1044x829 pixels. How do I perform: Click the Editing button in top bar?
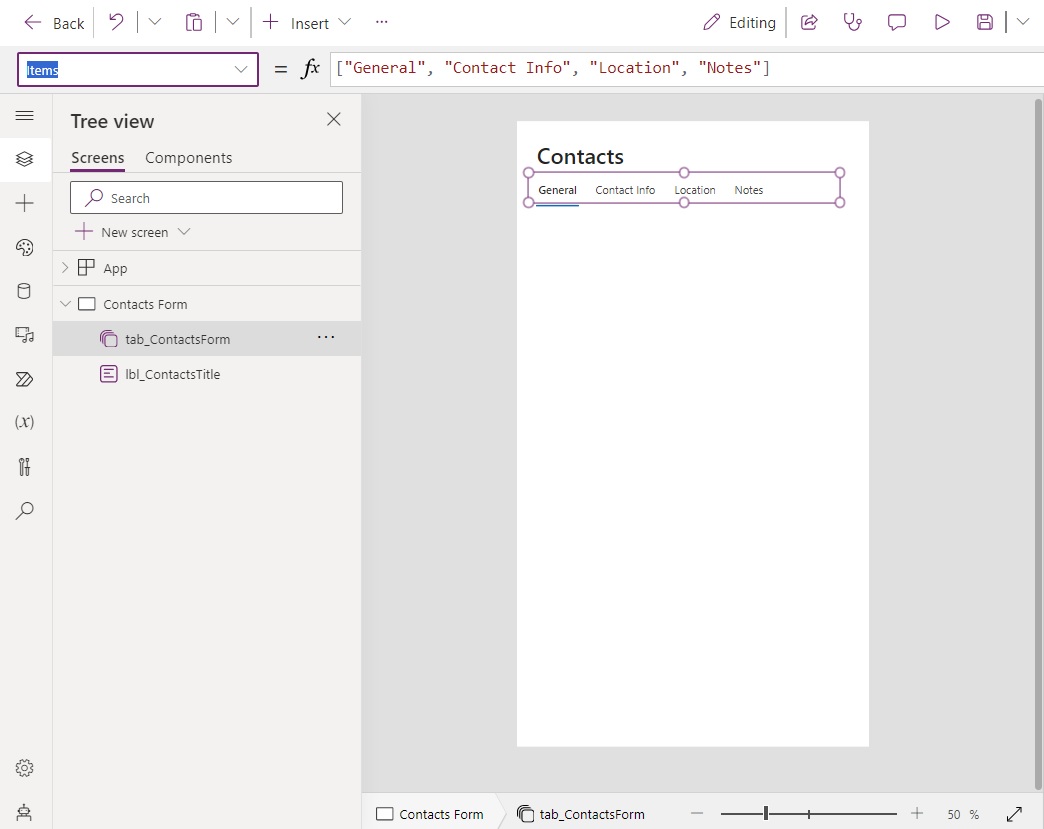pos(739,22)
